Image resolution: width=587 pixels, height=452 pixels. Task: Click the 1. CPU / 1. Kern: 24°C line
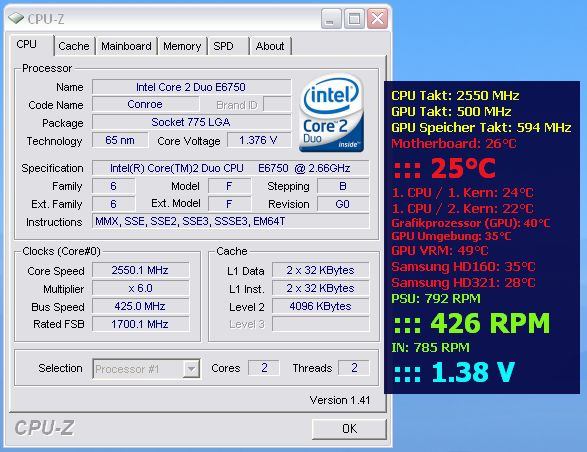point(462,192)
